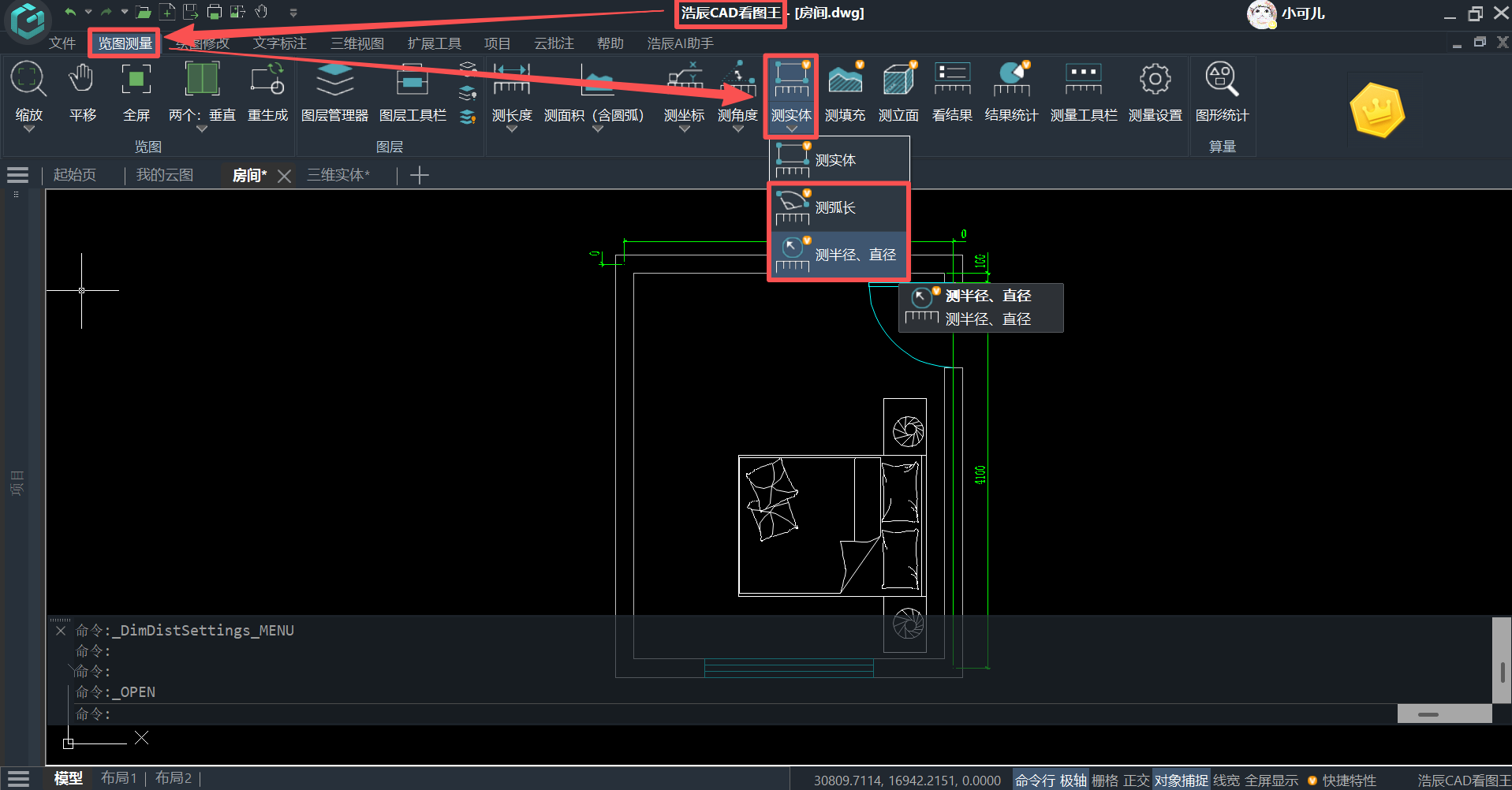
Task: Expand the arrow under 测面积
Action: 598,129
